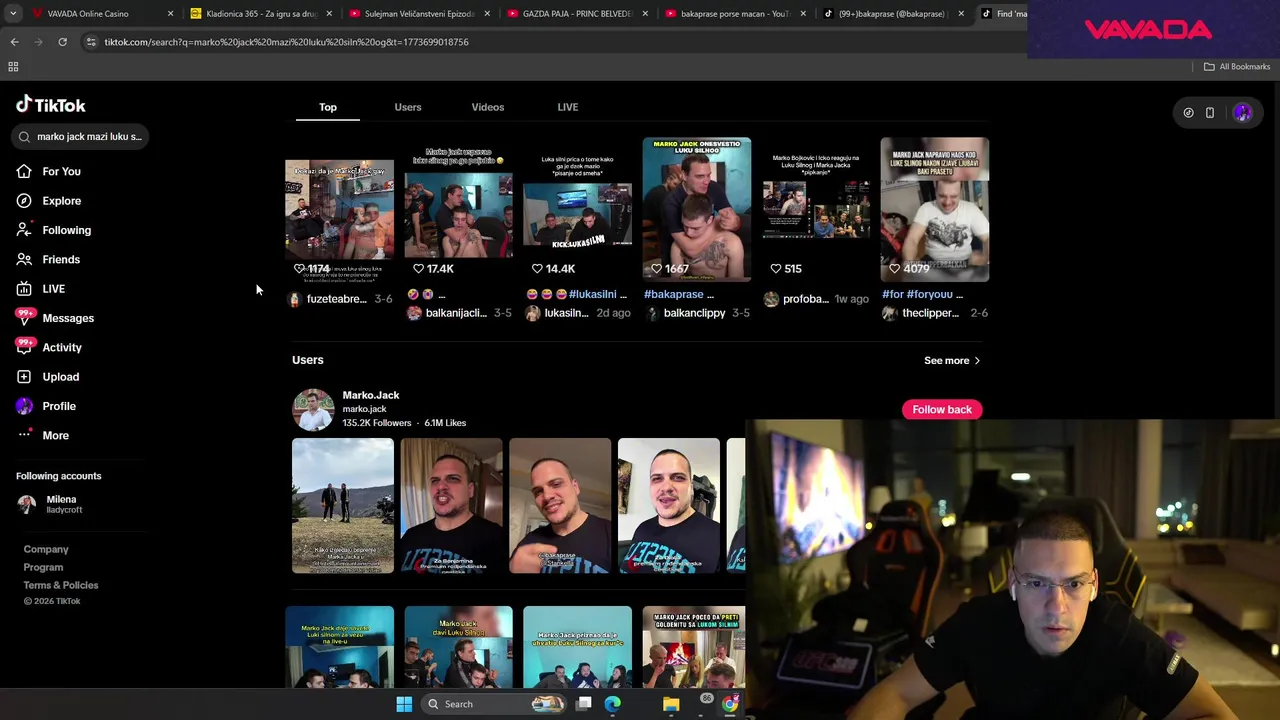Open the For You feed

tap(61, 171)
